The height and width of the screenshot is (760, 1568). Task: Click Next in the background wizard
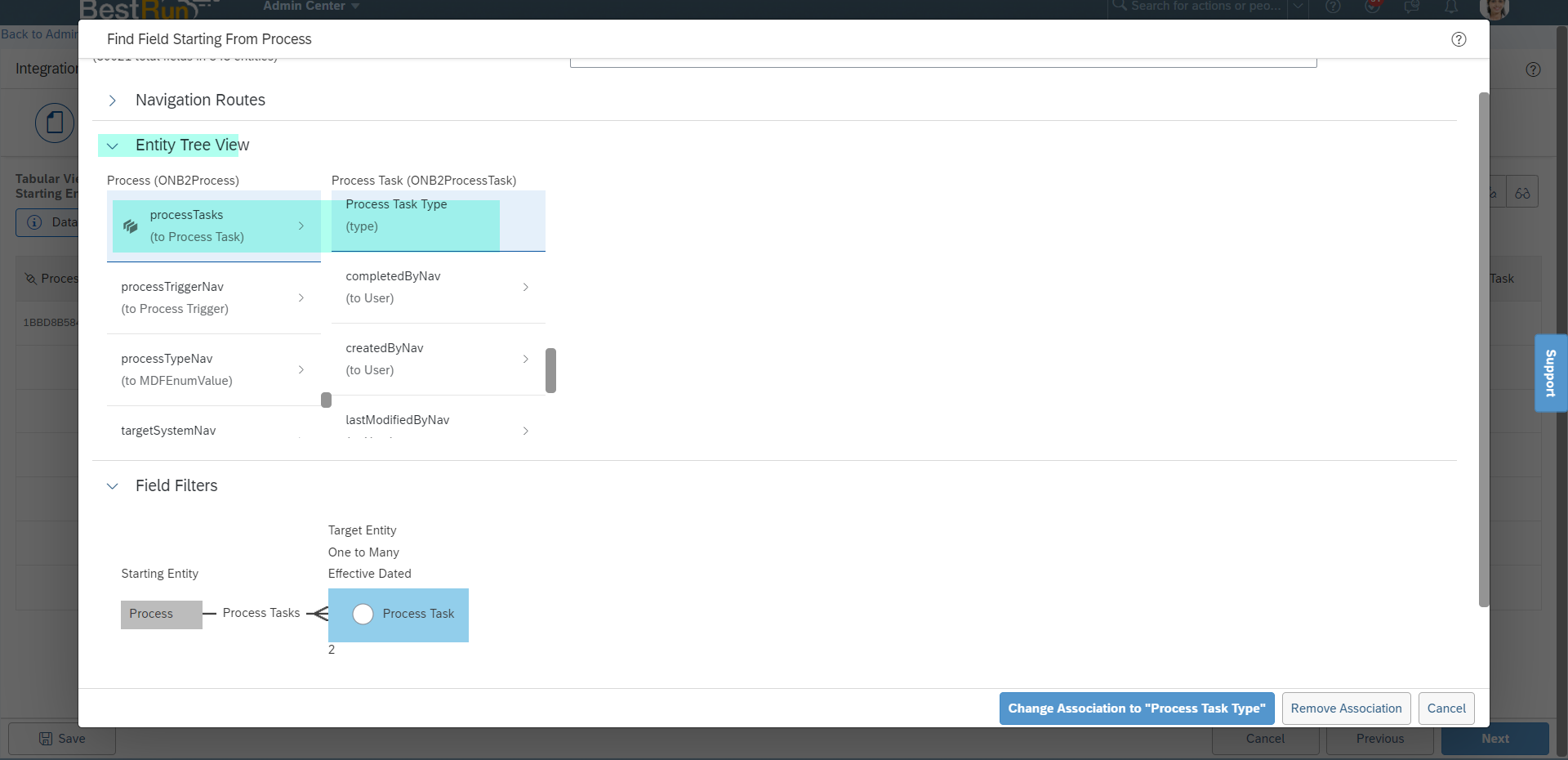1494,739
